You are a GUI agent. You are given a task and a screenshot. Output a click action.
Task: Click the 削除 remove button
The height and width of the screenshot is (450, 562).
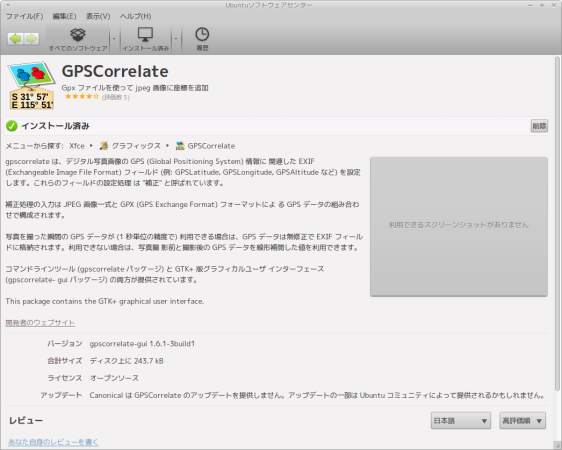(539, 126)
